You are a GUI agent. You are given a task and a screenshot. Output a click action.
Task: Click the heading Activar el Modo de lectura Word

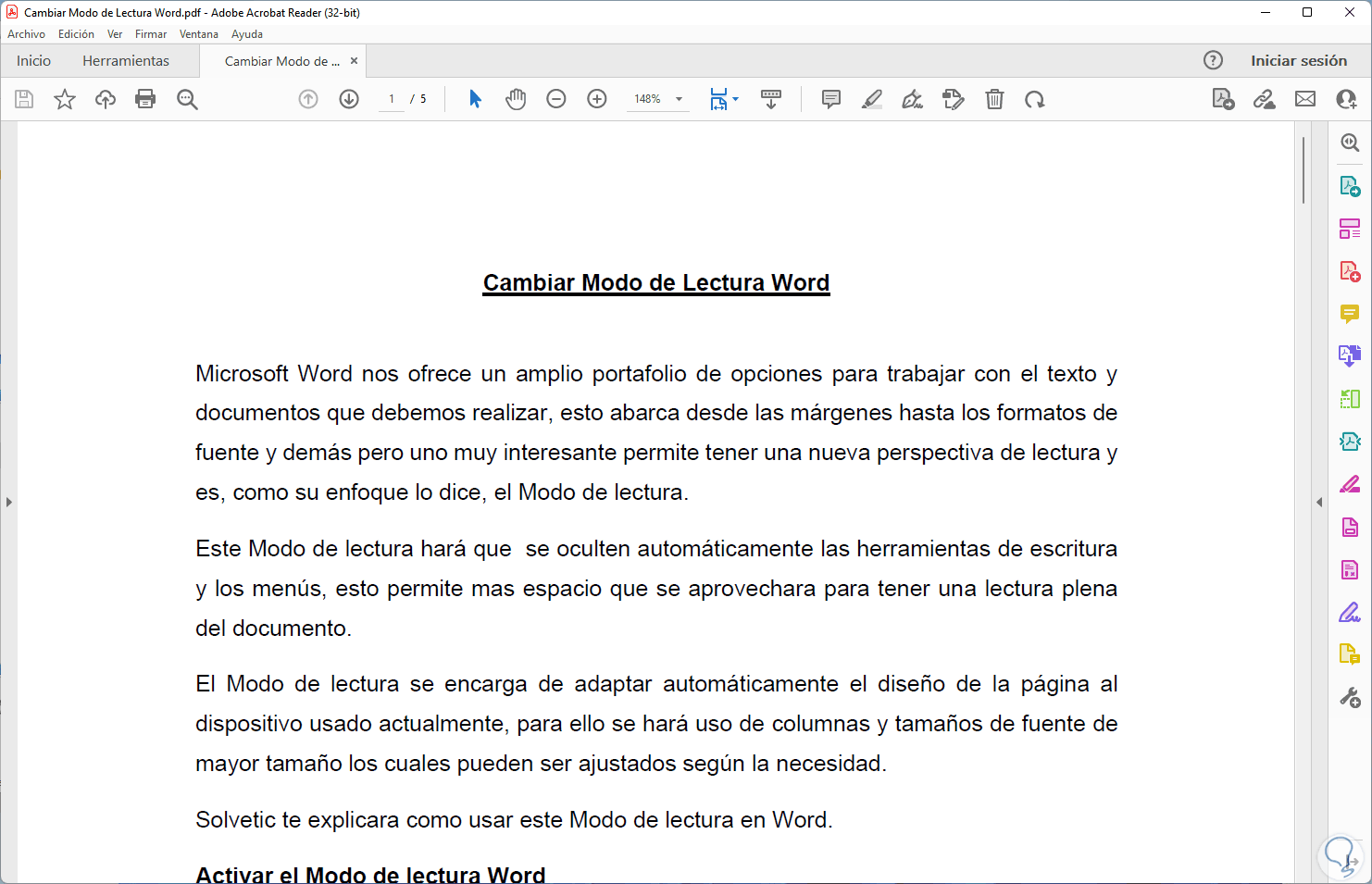coord(370,874)
